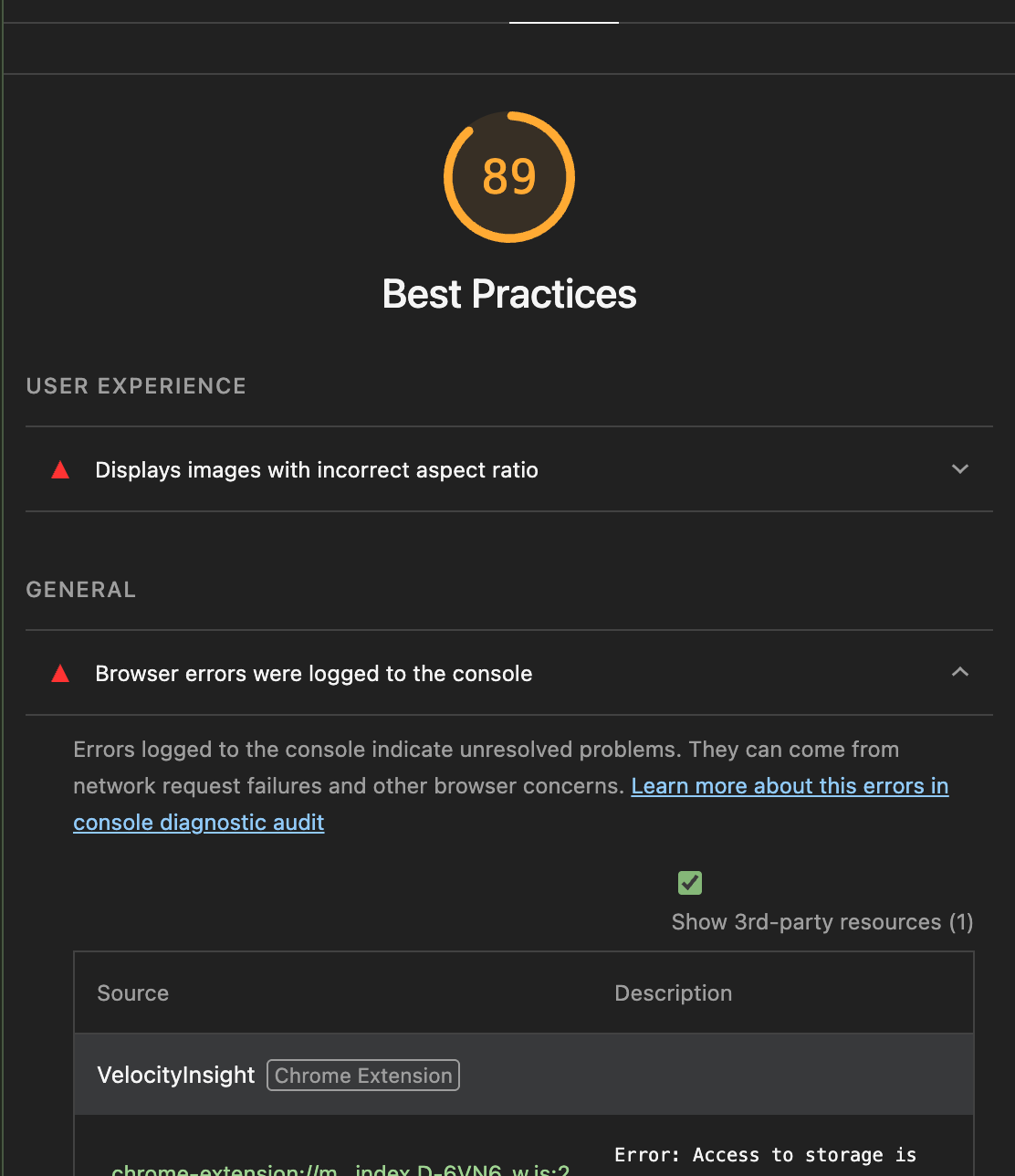Click the red warning triangle beside browser errors audit
Viewport: 1015px width, 1176px height.
pyautogui.click(x=59, y=673)
